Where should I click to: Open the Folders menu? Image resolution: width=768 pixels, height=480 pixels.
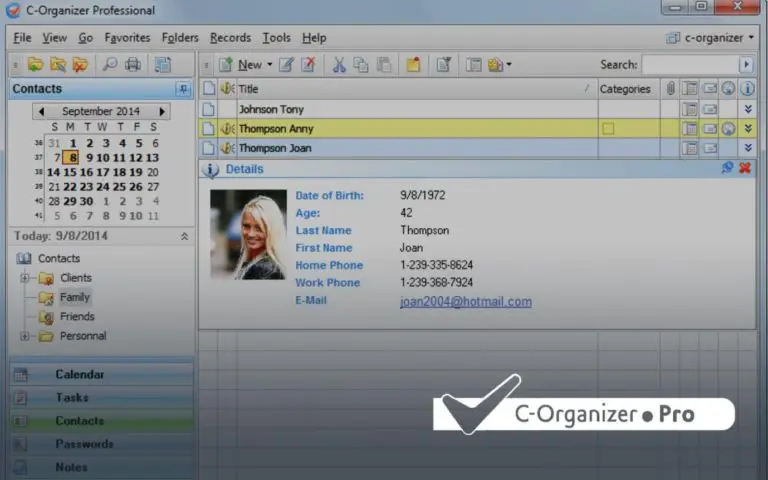click(x=180, y=38)
